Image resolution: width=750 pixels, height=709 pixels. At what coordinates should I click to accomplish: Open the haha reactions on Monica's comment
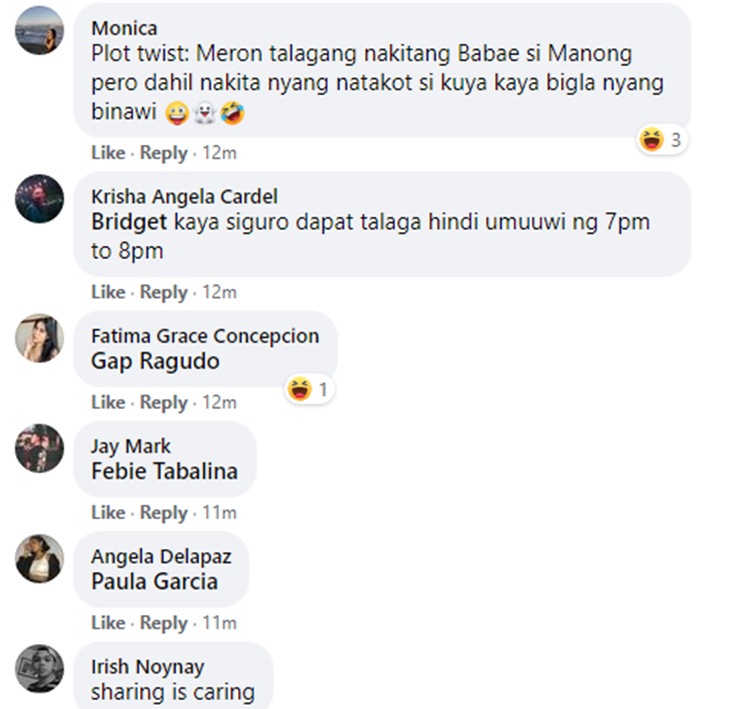[662, 140]
